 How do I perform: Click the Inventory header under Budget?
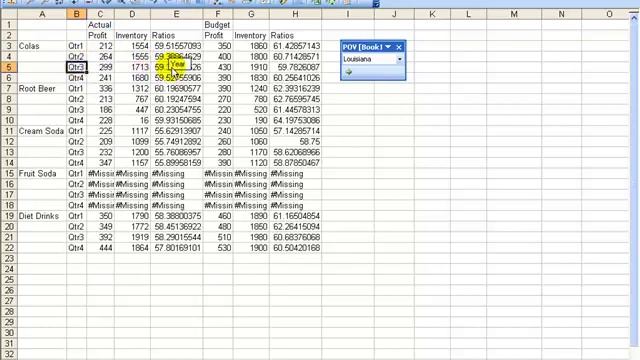tap(251, 36)
